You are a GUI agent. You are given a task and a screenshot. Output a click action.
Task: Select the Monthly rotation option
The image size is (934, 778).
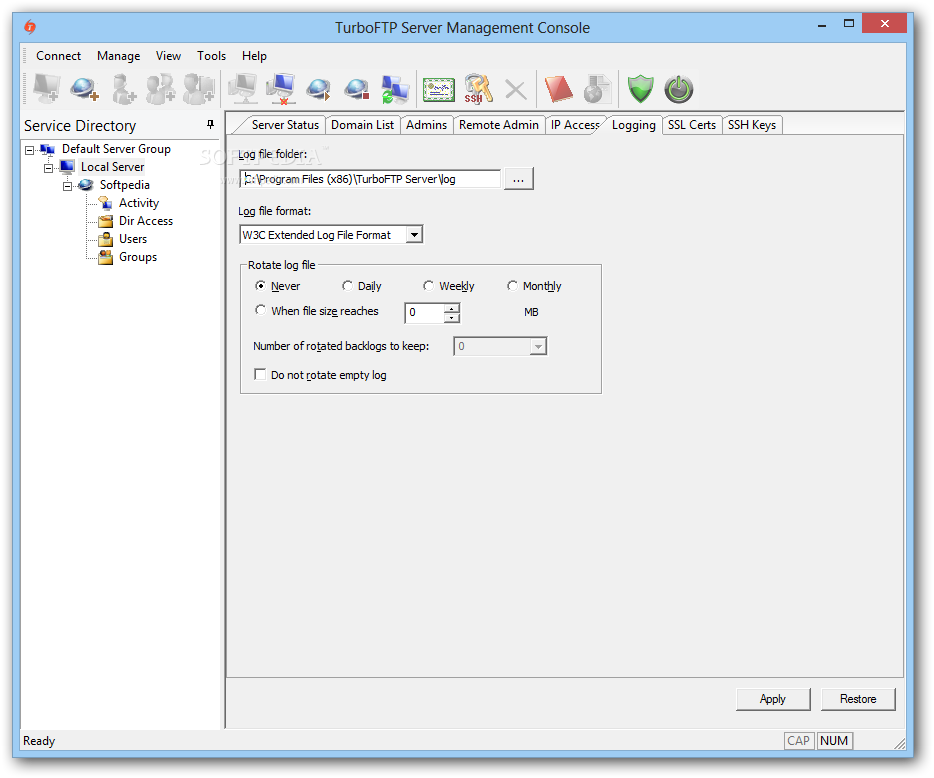(x=512, y=286)
